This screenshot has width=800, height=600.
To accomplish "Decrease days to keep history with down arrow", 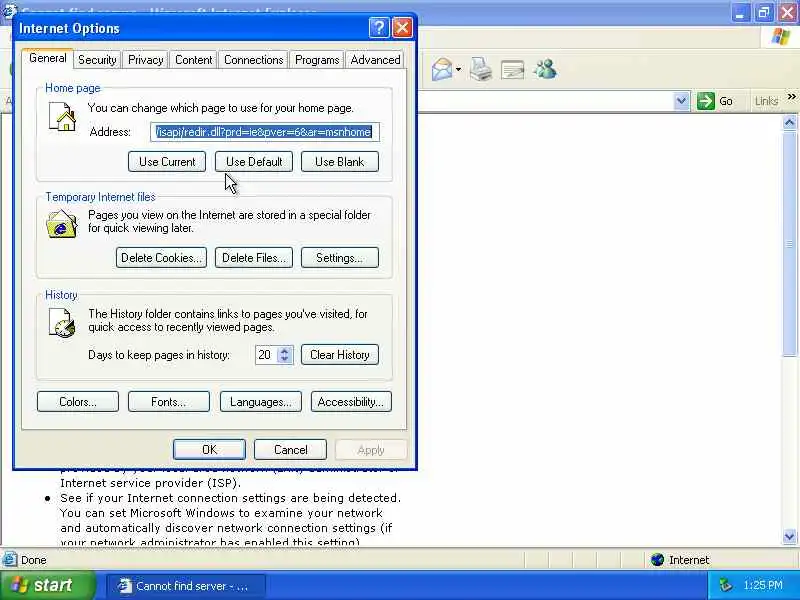I will click(x=285, y=359).
